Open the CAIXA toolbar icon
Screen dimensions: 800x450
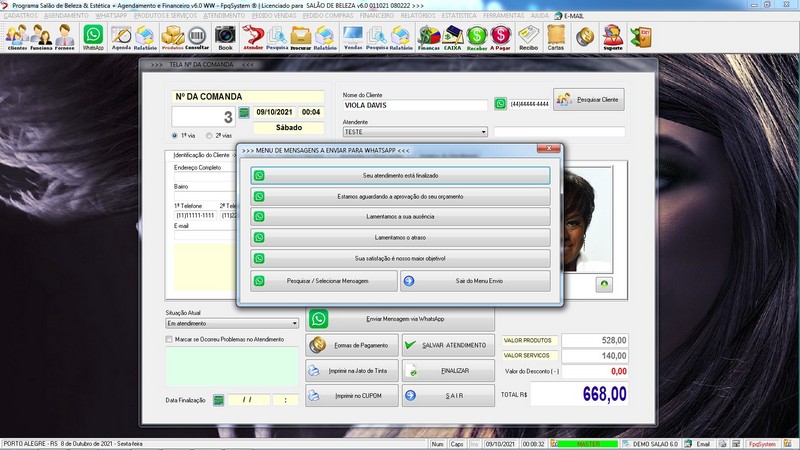coord(452,37)
